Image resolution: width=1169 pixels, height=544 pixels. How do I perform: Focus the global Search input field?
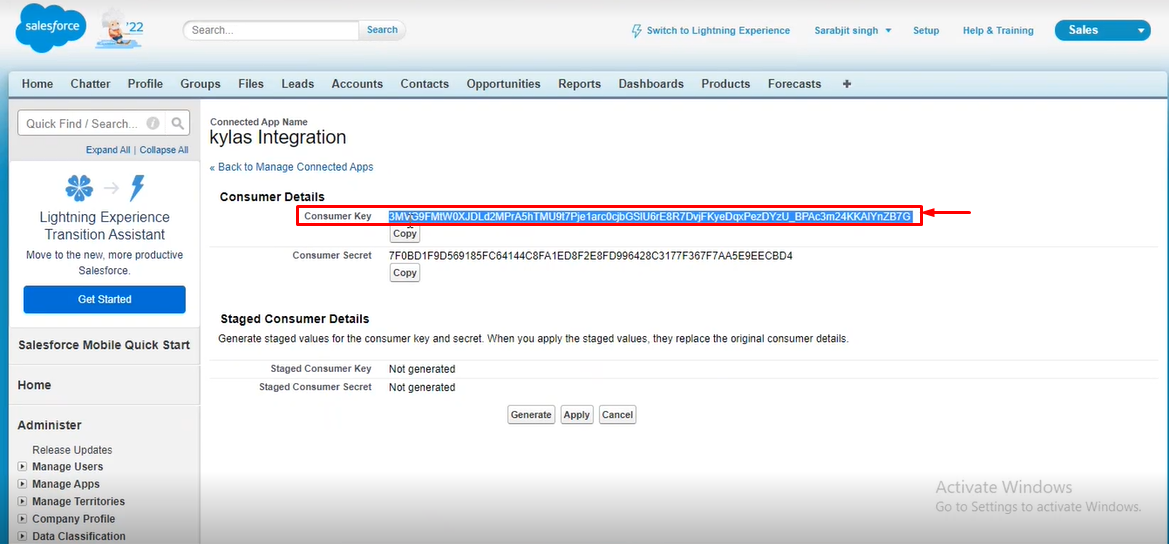tap(271, 31)
